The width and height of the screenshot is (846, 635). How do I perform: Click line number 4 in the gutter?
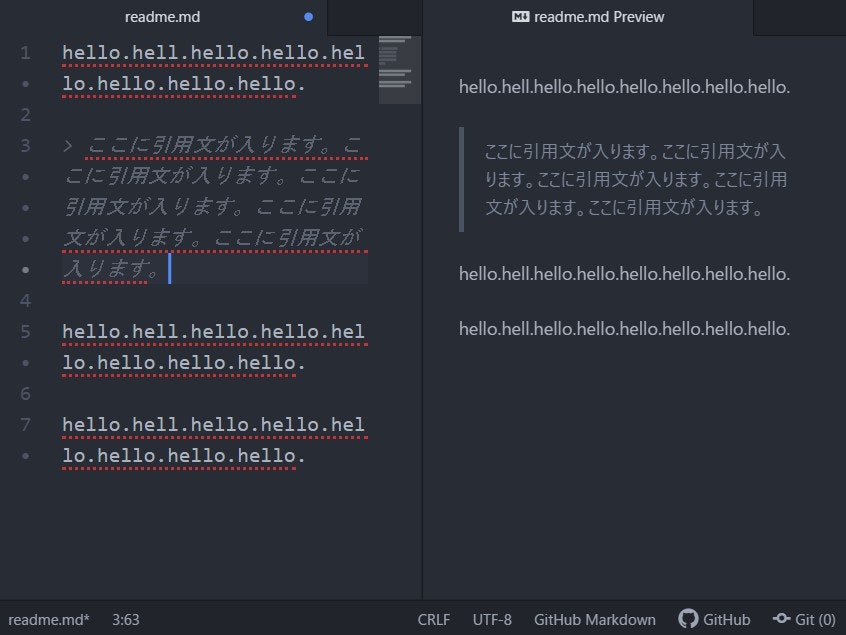pos(25,300)
